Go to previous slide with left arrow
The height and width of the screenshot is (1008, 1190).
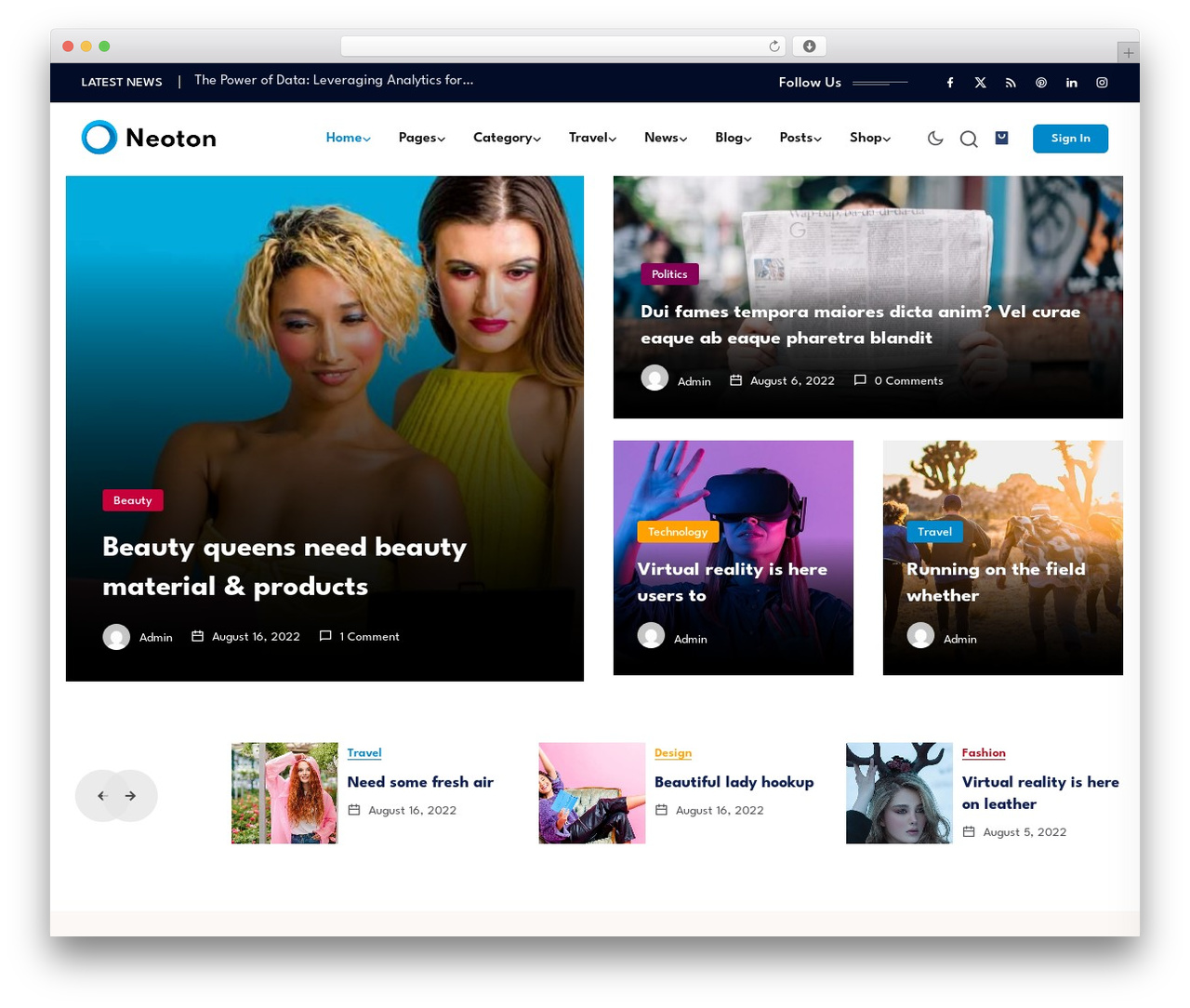tap(102, 796)
